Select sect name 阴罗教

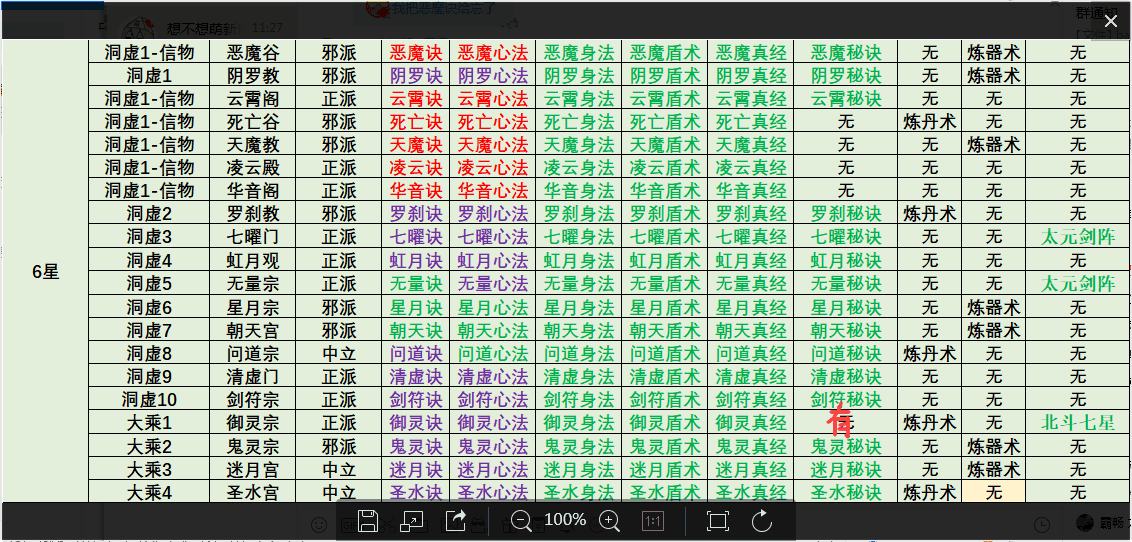(252, 75)
